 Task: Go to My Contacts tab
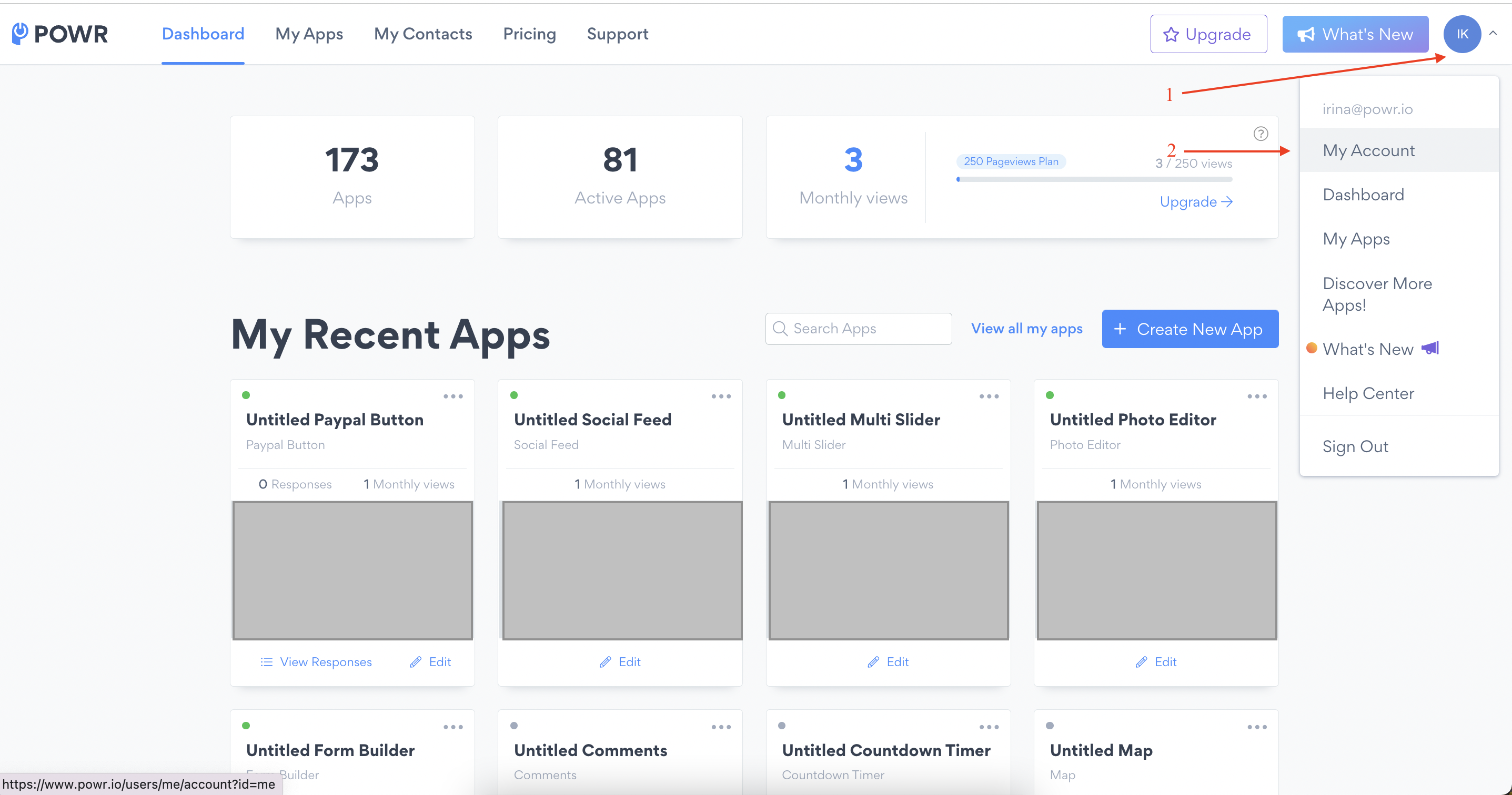pos(423,34)
